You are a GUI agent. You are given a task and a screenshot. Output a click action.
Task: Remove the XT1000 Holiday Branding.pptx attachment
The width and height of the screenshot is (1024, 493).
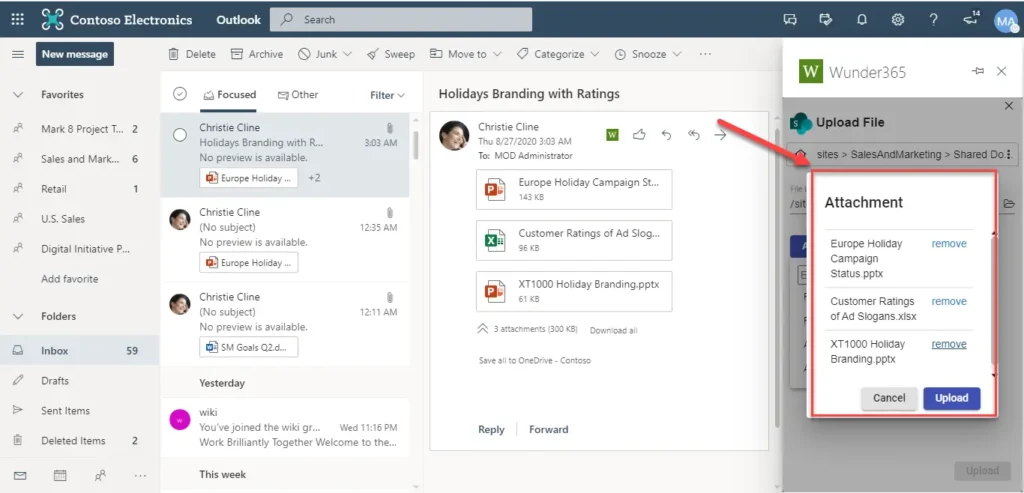pyautogui.click(x=949, y=344)
